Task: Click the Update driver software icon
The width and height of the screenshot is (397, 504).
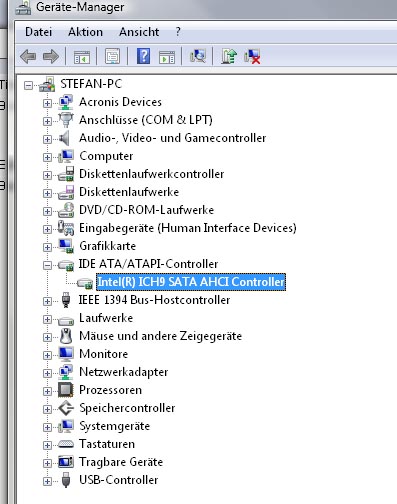Action: pyautogui.click(x=229, y=56)
